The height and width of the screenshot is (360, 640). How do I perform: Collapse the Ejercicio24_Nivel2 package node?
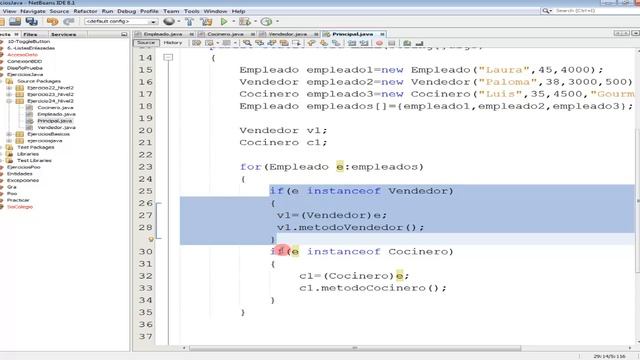point(9,101)
